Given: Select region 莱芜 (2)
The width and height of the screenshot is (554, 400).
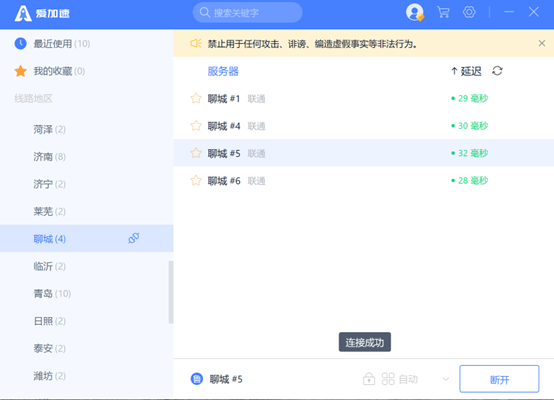Looking at the screenshot, I should 87,211.
